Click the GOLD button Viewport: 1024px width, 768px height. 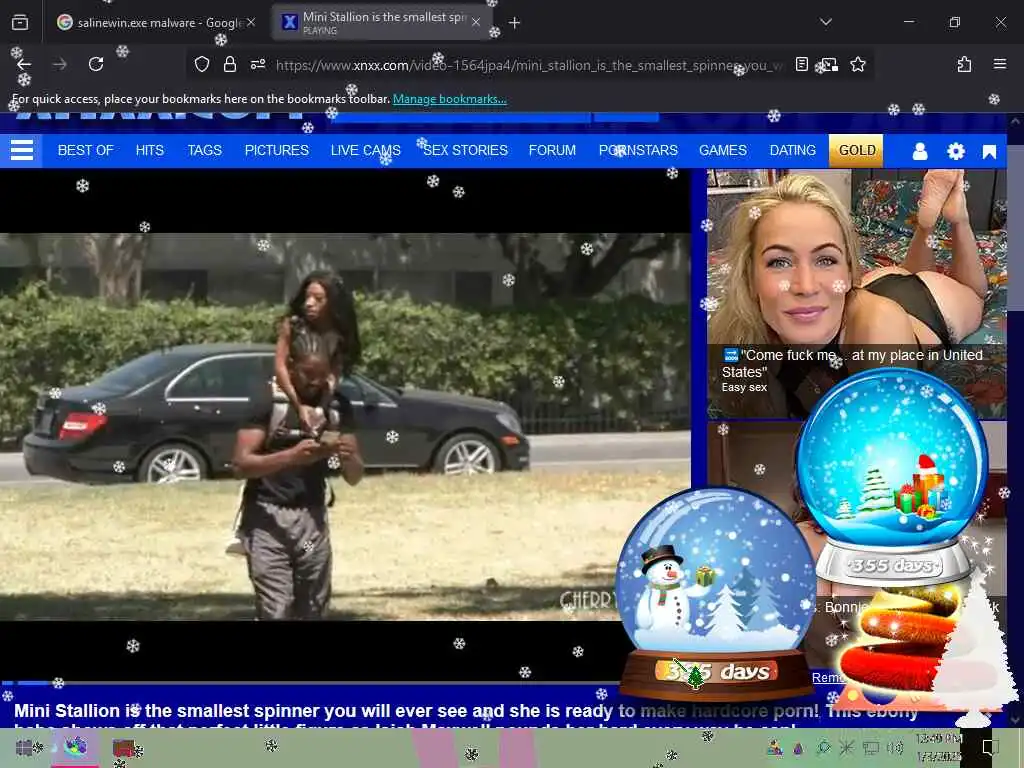856,151
